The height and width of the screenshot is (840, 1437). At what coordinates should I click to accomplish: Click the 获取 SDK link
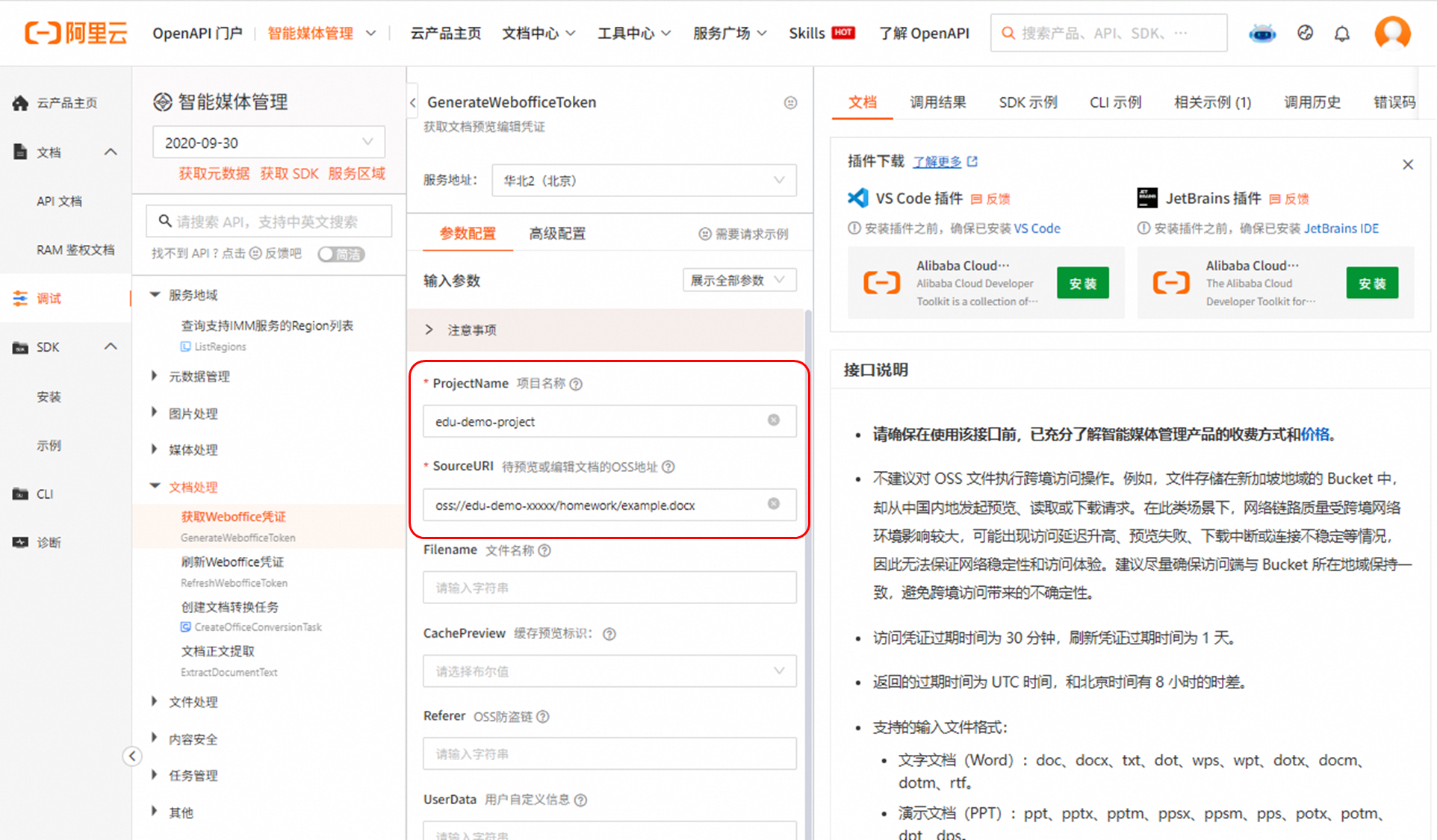[x=289, y=173]
